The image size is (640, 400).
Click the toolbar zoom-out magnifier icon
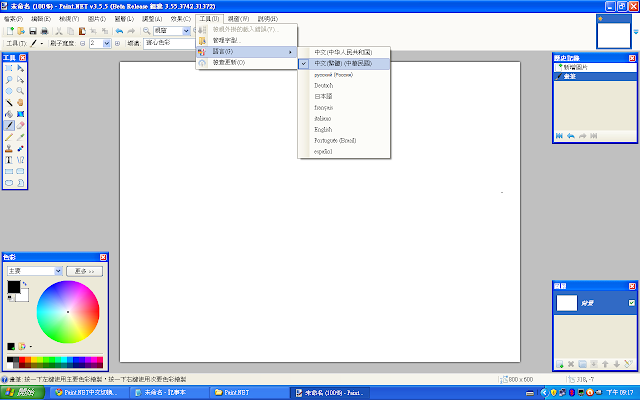click(147, 31)
